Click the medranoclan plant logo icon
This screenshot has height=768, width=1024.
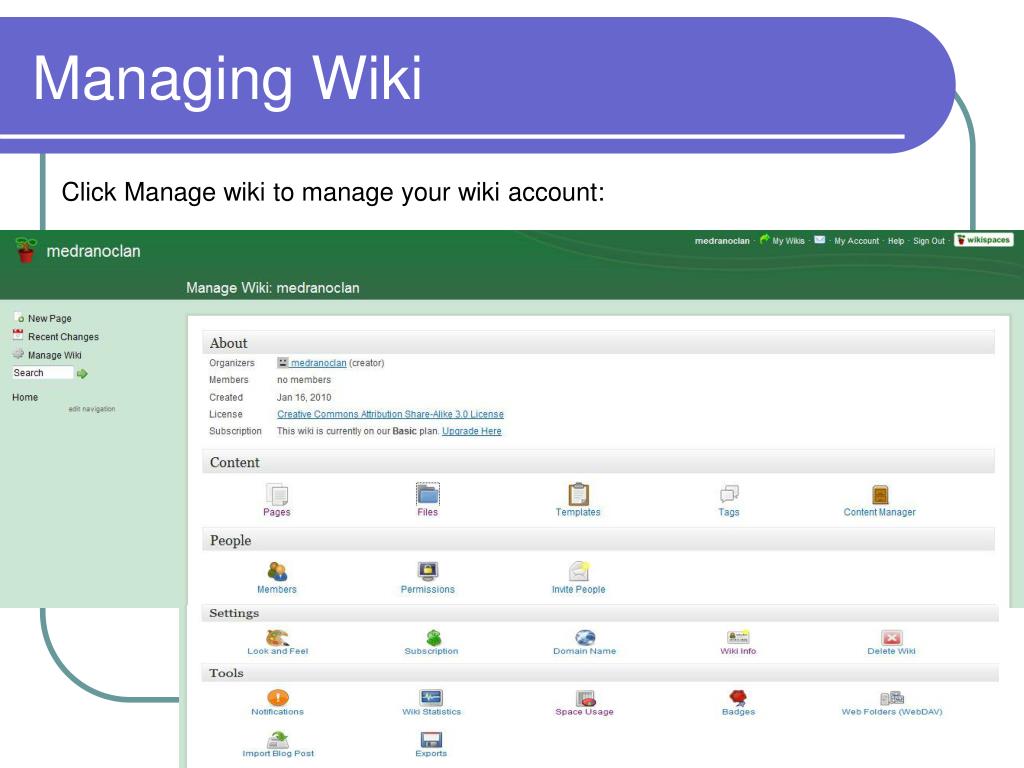pyautogui.click(x=25, y=250)
